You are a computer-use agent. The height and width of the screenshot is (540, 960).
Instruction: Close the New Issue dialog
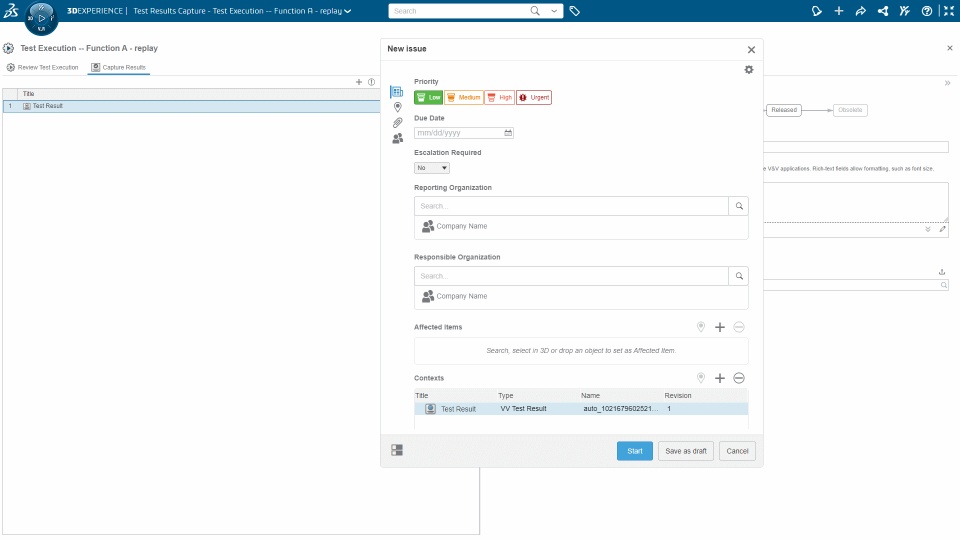(x=751, y=50)
